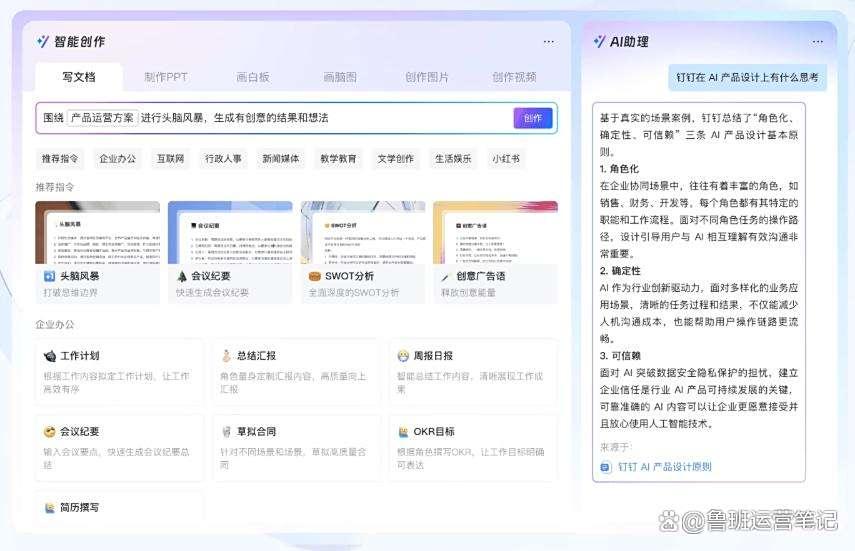Click the 草拟合同 icon
The image size is (855, 551).
[226, 432]
